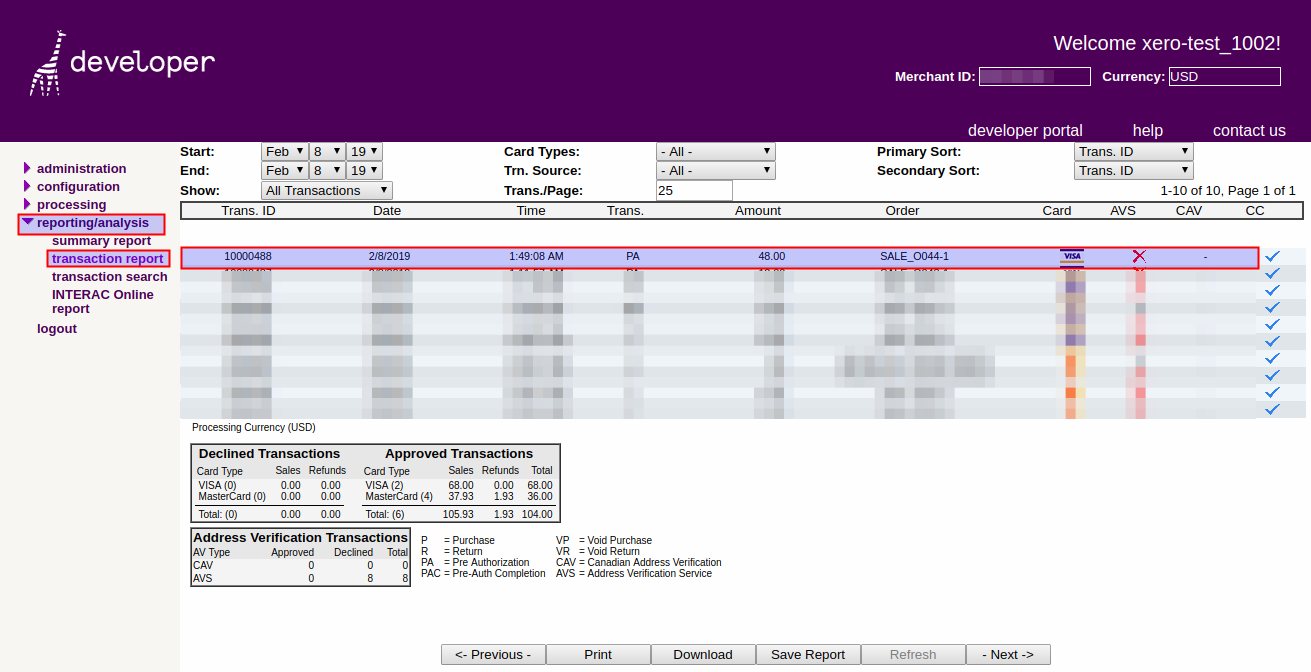The image size is (1311, 672).
Task: Open the Primary Sort dropdown
Action: click(1133, 152)
